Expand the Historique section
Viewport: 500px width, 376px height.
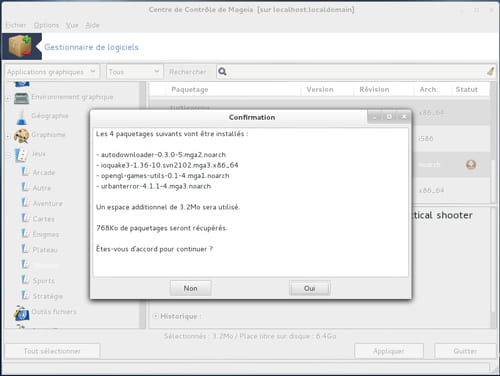pyautogui.click(x=156, y=316)
